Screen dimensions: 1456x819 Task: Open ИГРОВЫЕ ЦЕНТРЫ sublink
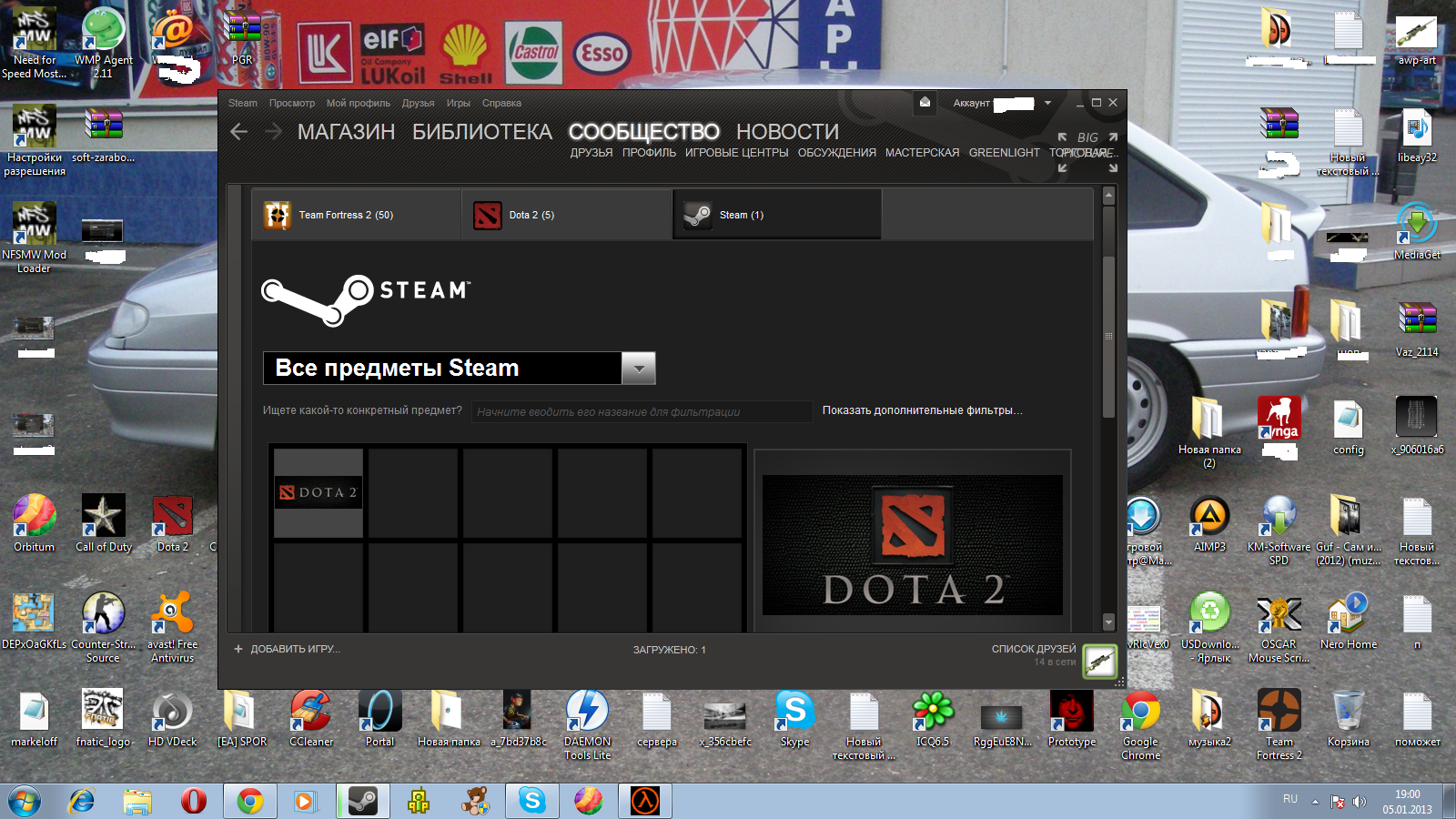[737, 153]
